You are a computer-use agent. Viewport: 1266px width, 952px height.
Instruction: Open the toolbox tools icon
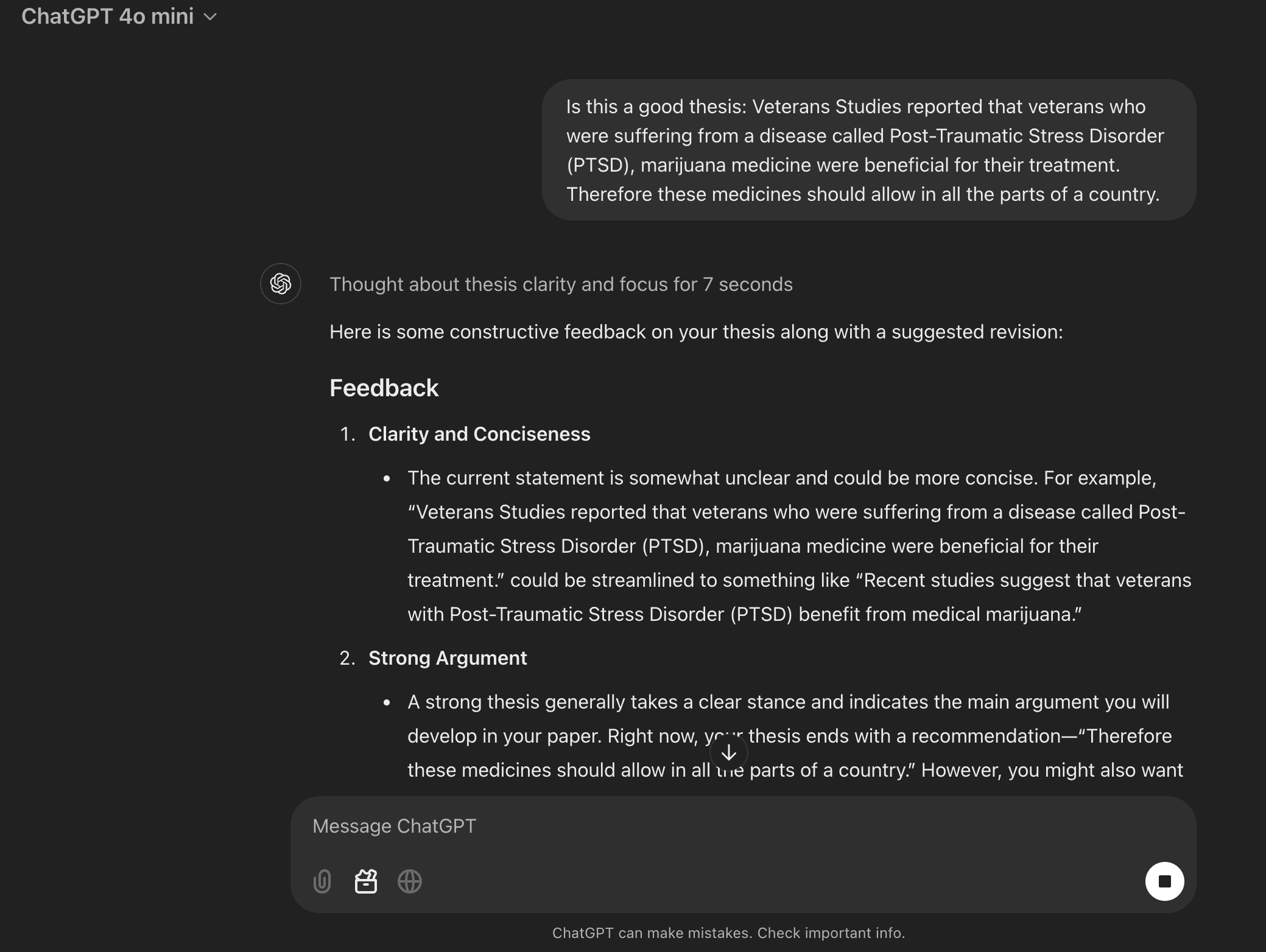[x=366, y=881]
